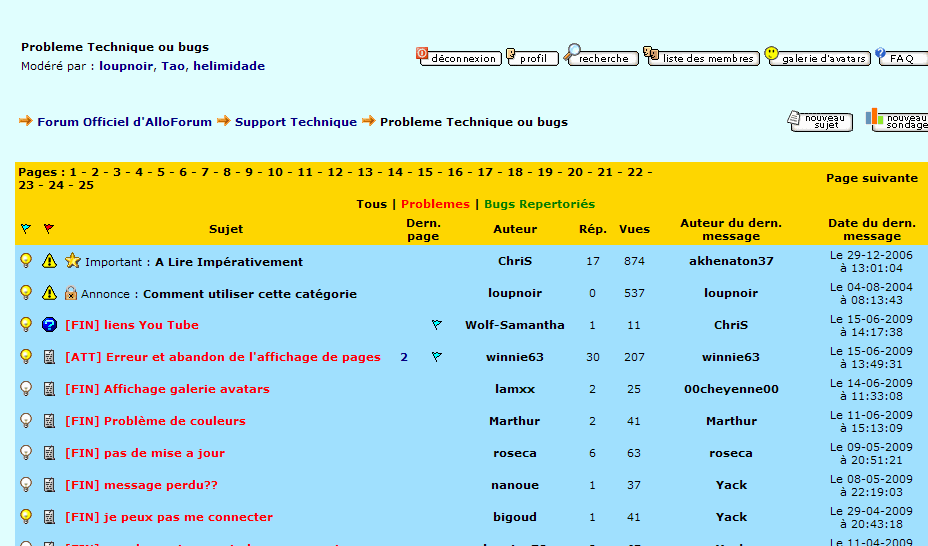The image size is (928, 546).
Task: Filter topics by Tous
Action: (x=371, y=204)
